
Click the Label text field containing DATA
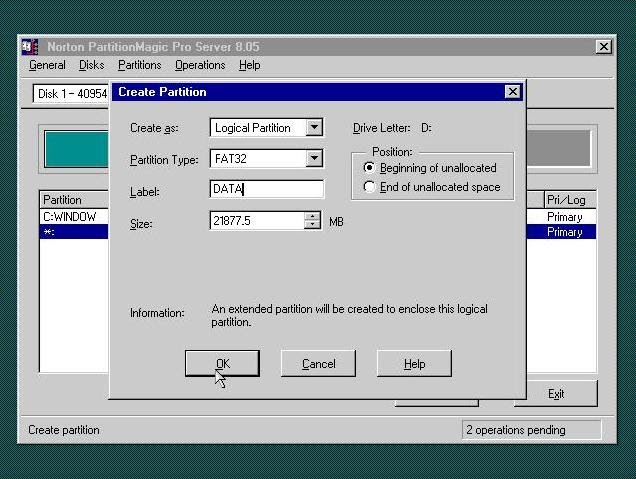pos(266,189)
